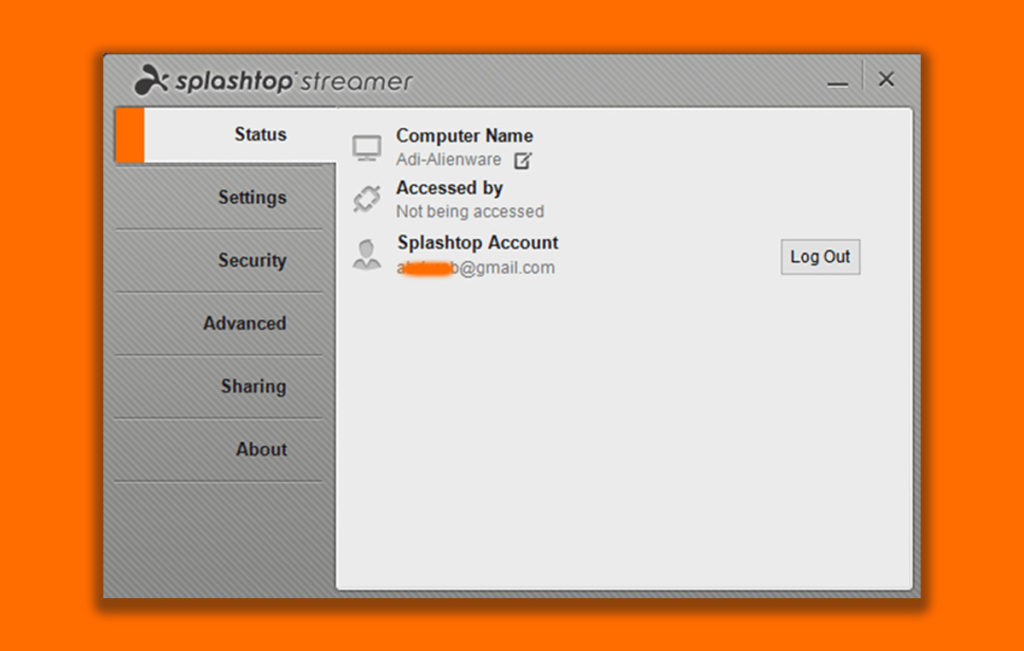
Task: Click the Splashtop logo in the title bar
Action: pos(150,79)
